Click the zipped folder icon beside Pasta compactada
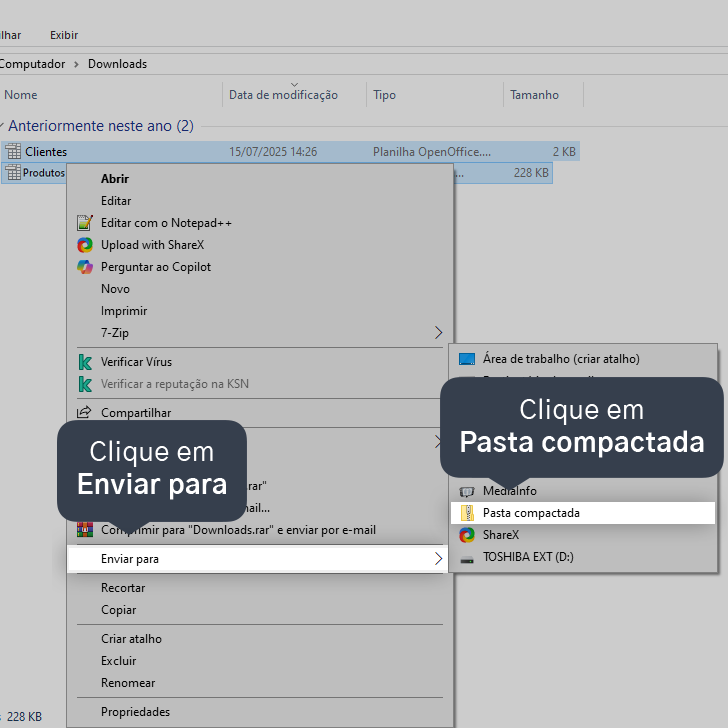 (x=467, y=513)
